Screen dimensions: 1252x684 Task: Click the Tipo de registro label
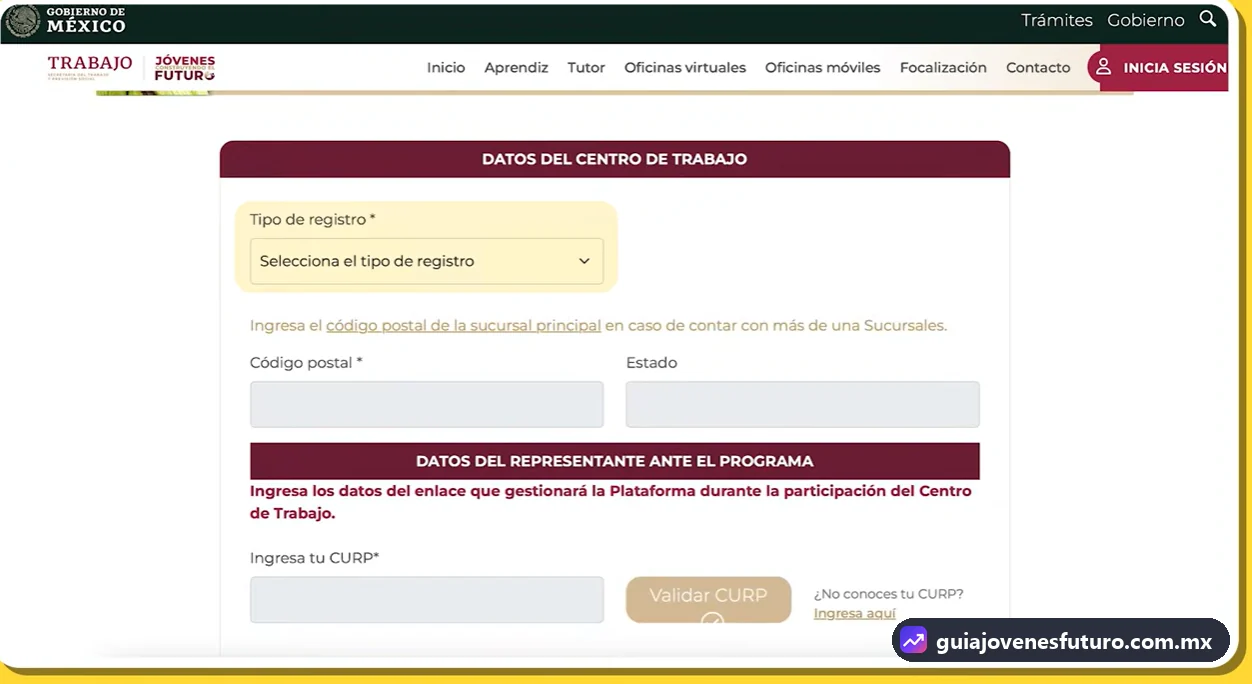(313, 219)
